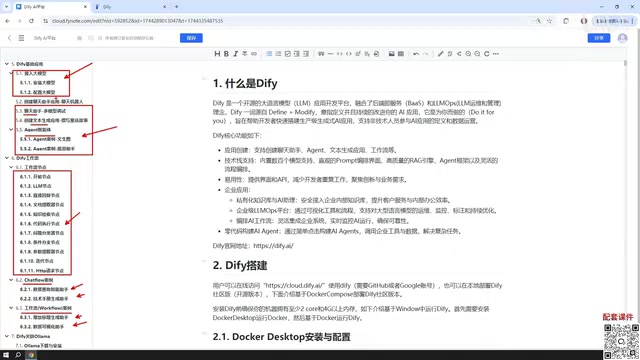
Task: Click heading 1. 什么是Dify
Action: tap(245, 84)
